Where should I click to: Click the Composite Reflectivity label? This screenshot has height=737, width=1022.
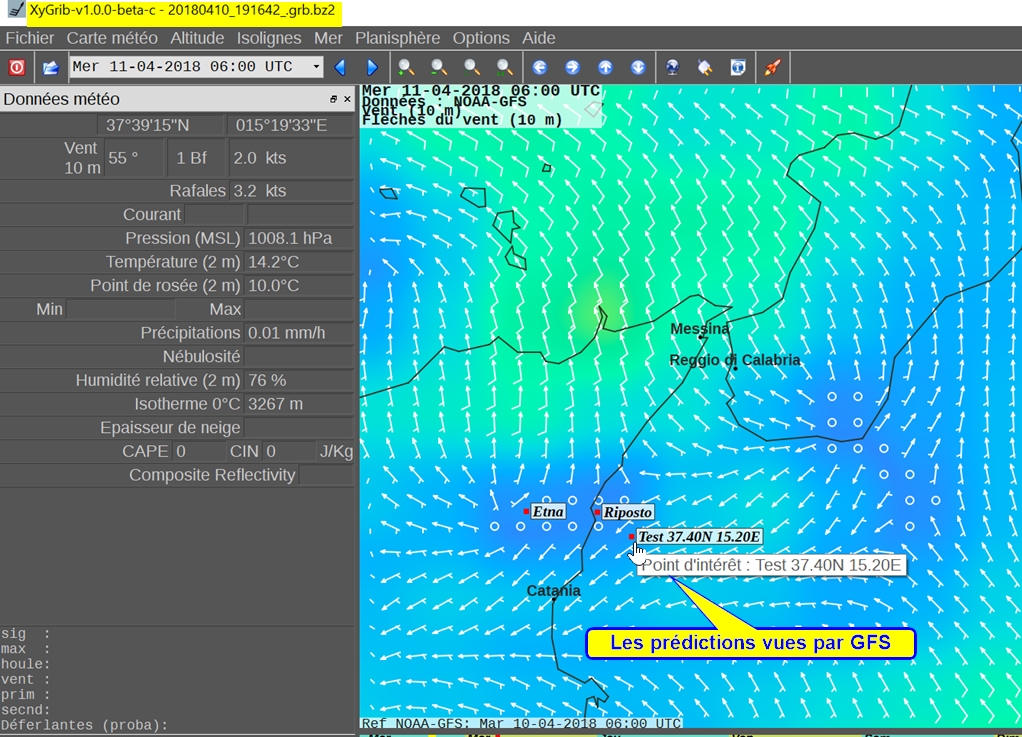pyautogui.click(x=212, y=475)
